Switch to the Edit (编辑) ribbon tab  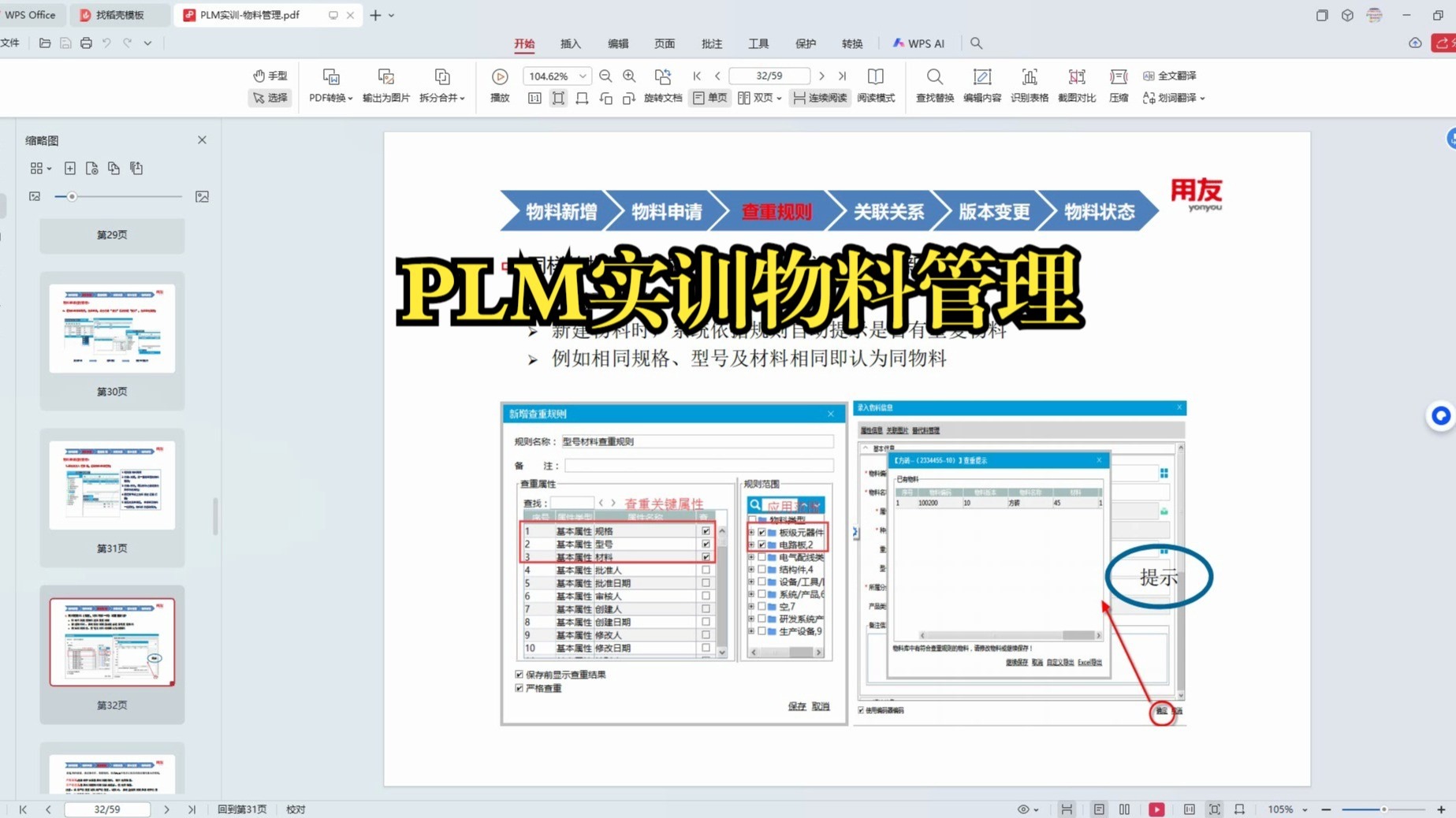[617, 43]
